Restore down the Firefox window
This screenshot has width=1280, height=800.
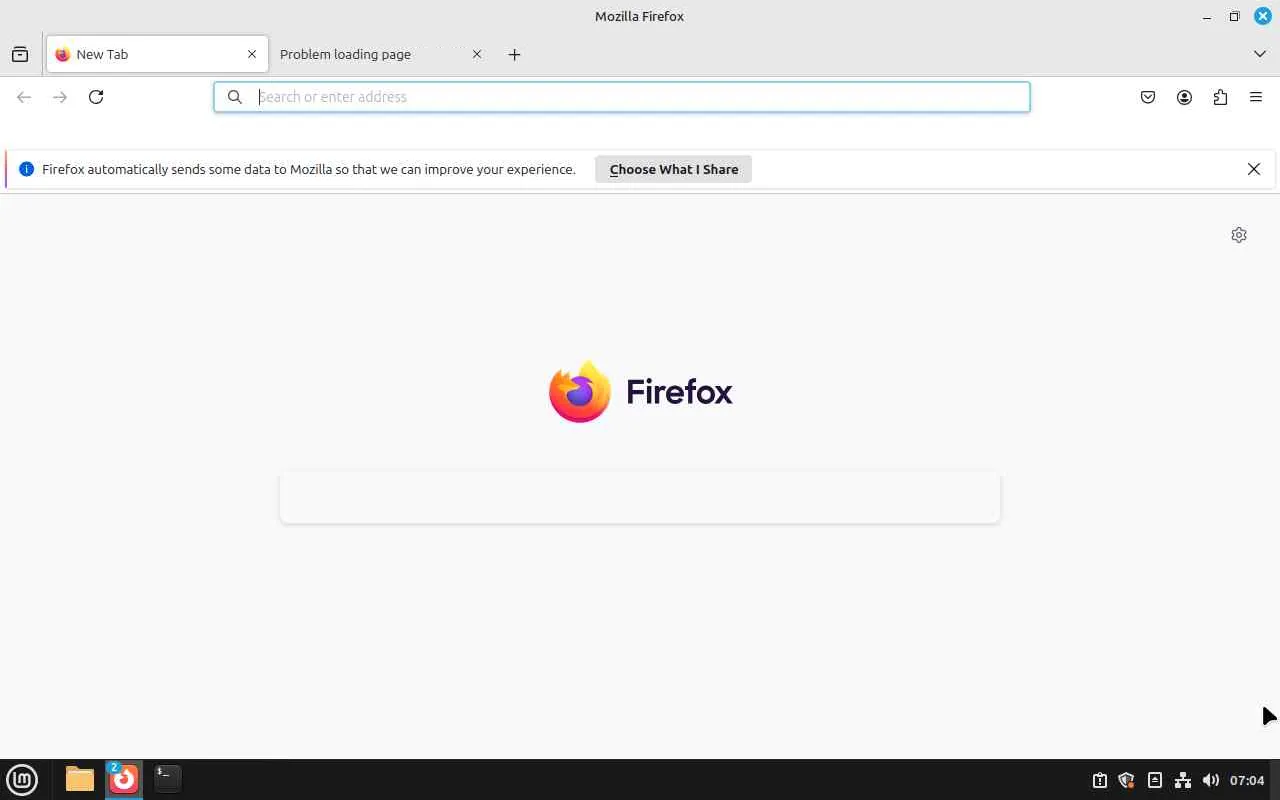pos(1235,16)
